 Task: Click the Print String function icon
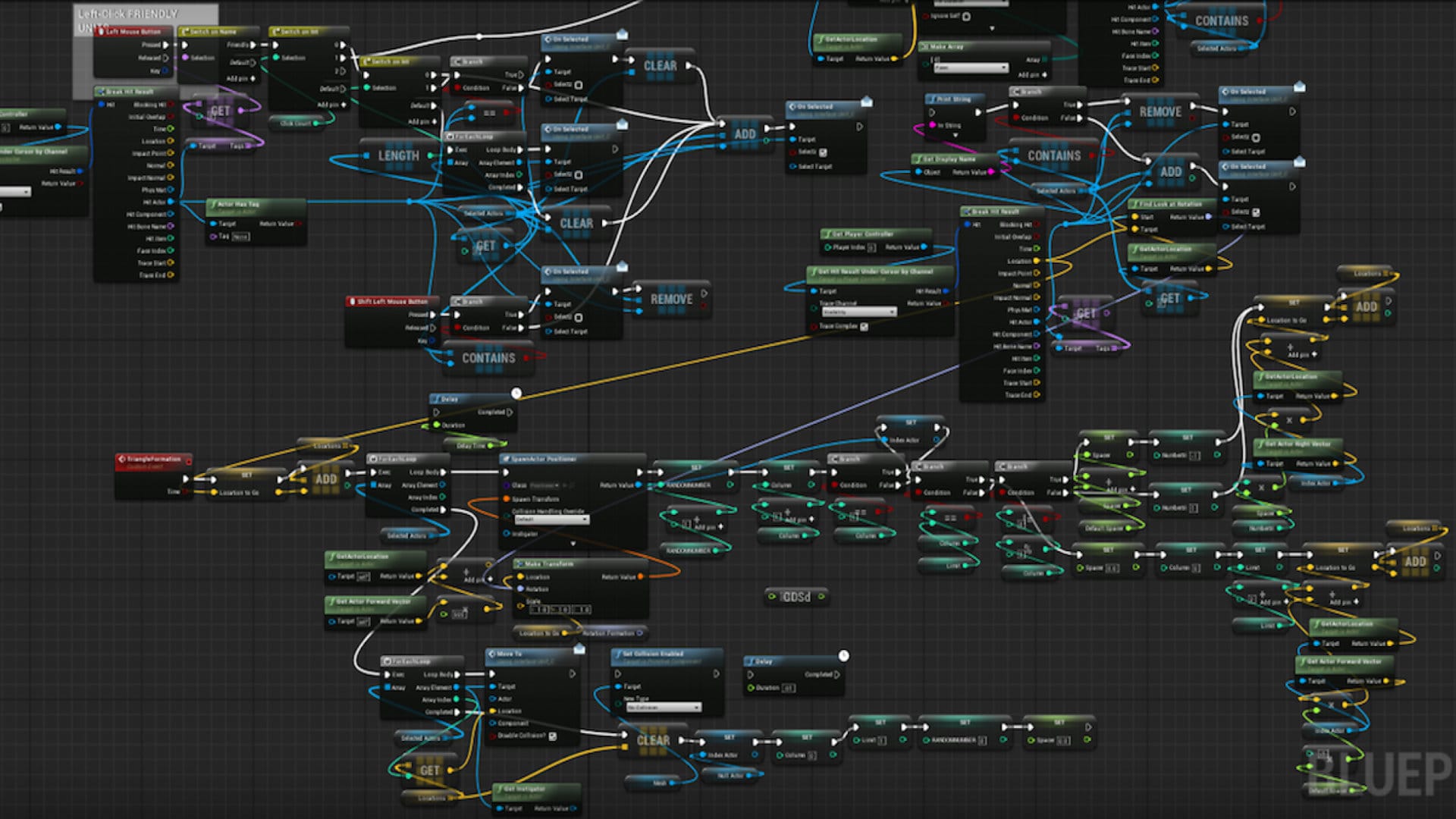(934, 99)
